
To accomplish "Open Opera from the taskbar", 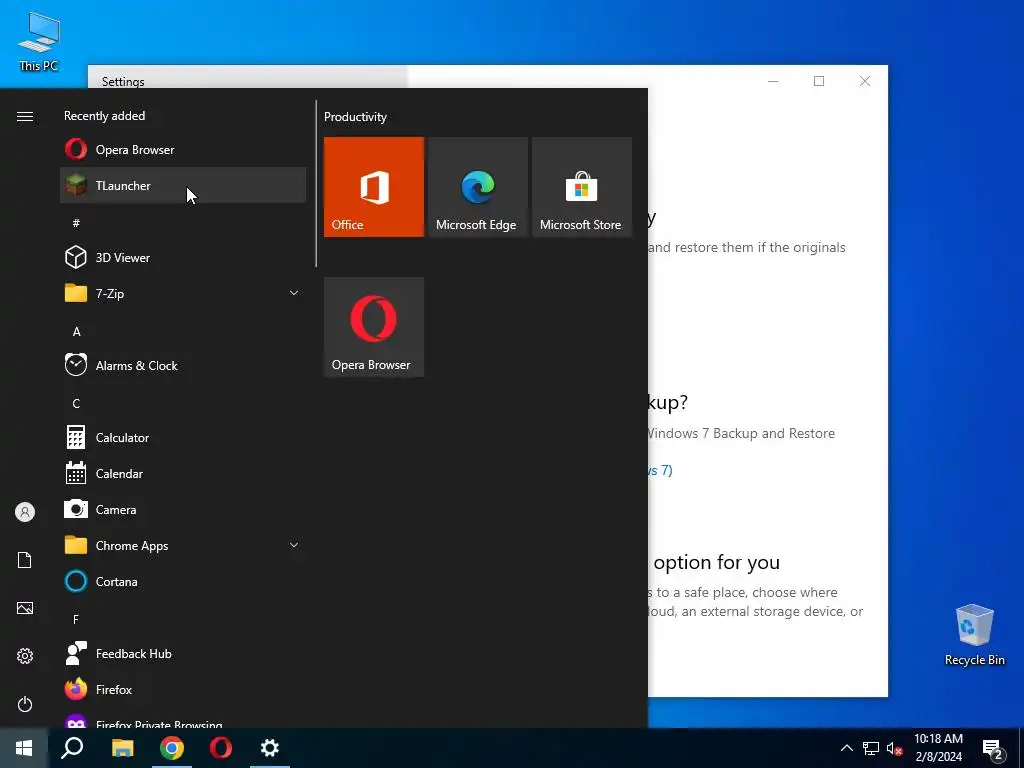I will point(221,748).
